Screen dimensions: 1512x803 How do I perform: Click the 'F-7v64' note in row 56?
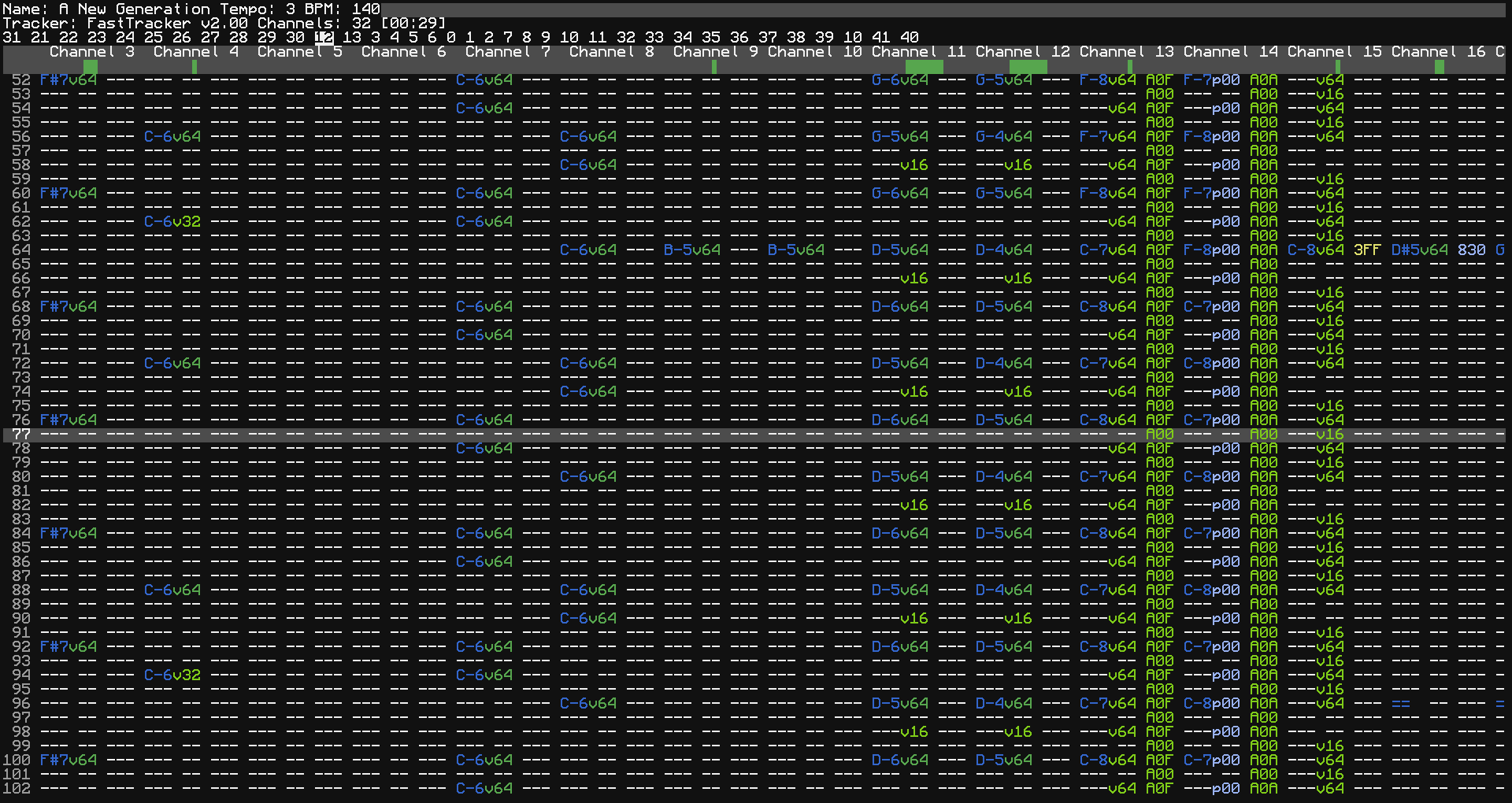(1108, 136)
